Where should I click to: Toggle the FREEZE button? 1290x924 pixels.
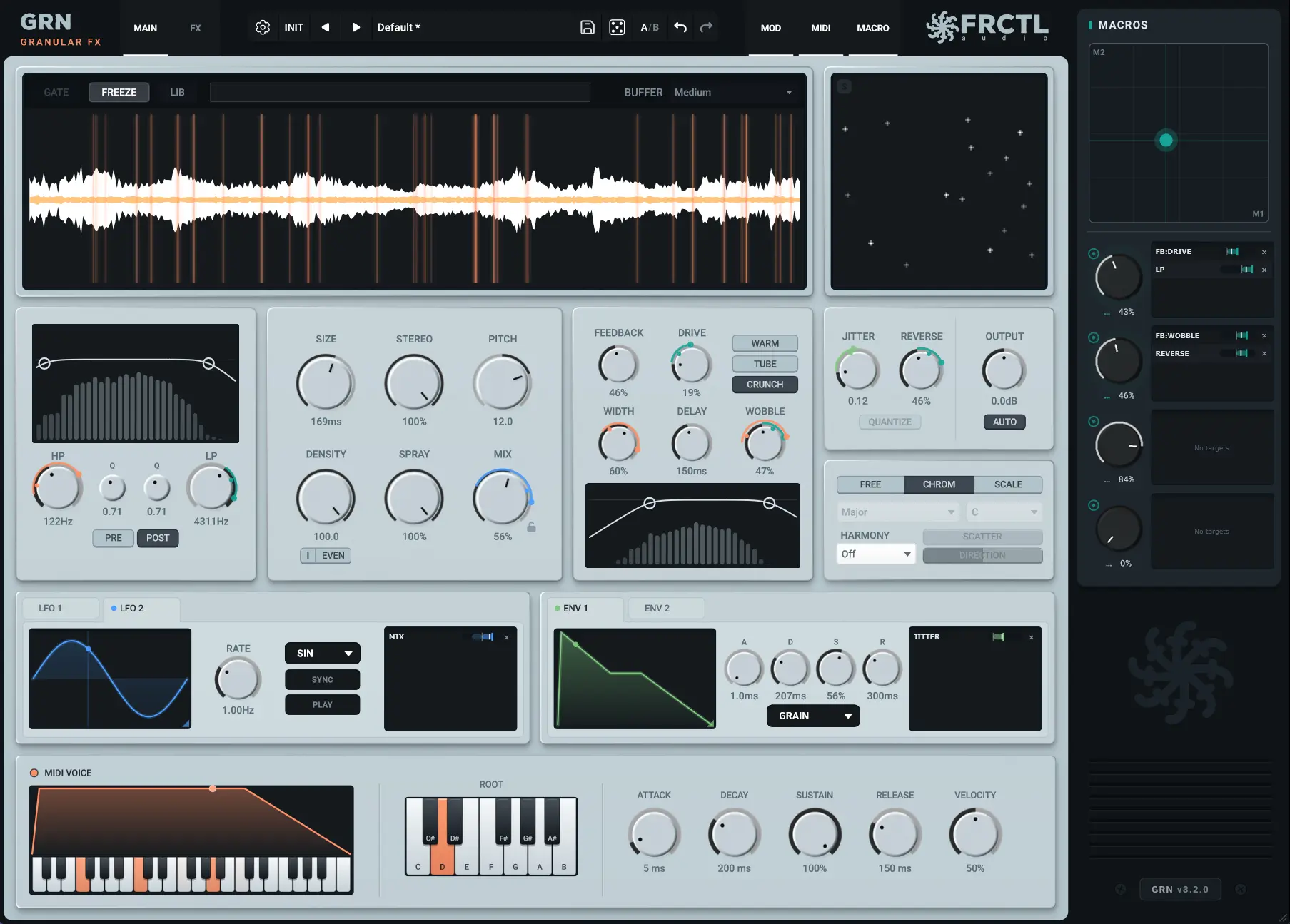[119, 92]
